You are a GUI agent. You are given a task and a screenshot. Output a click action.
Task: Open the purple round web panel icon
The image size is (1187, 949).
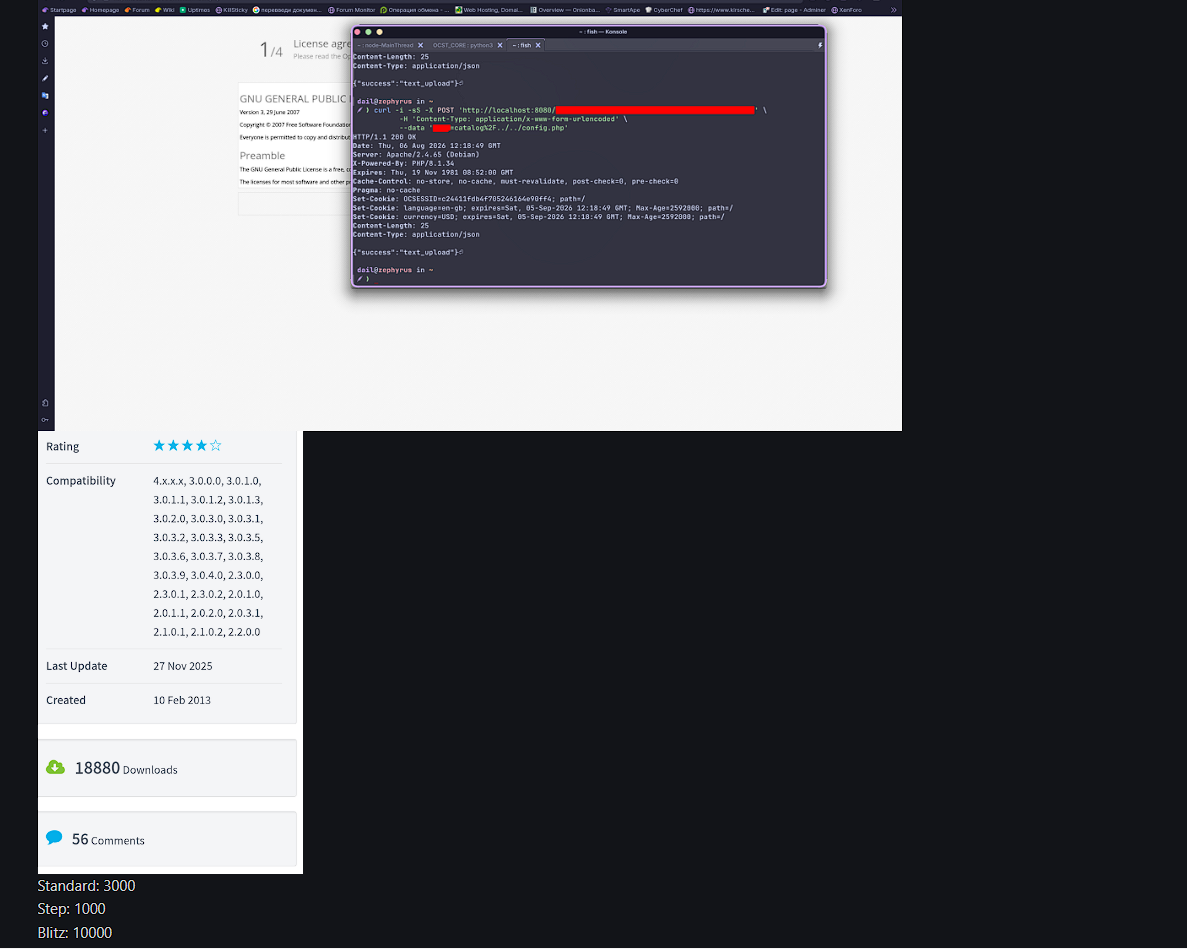45,113
